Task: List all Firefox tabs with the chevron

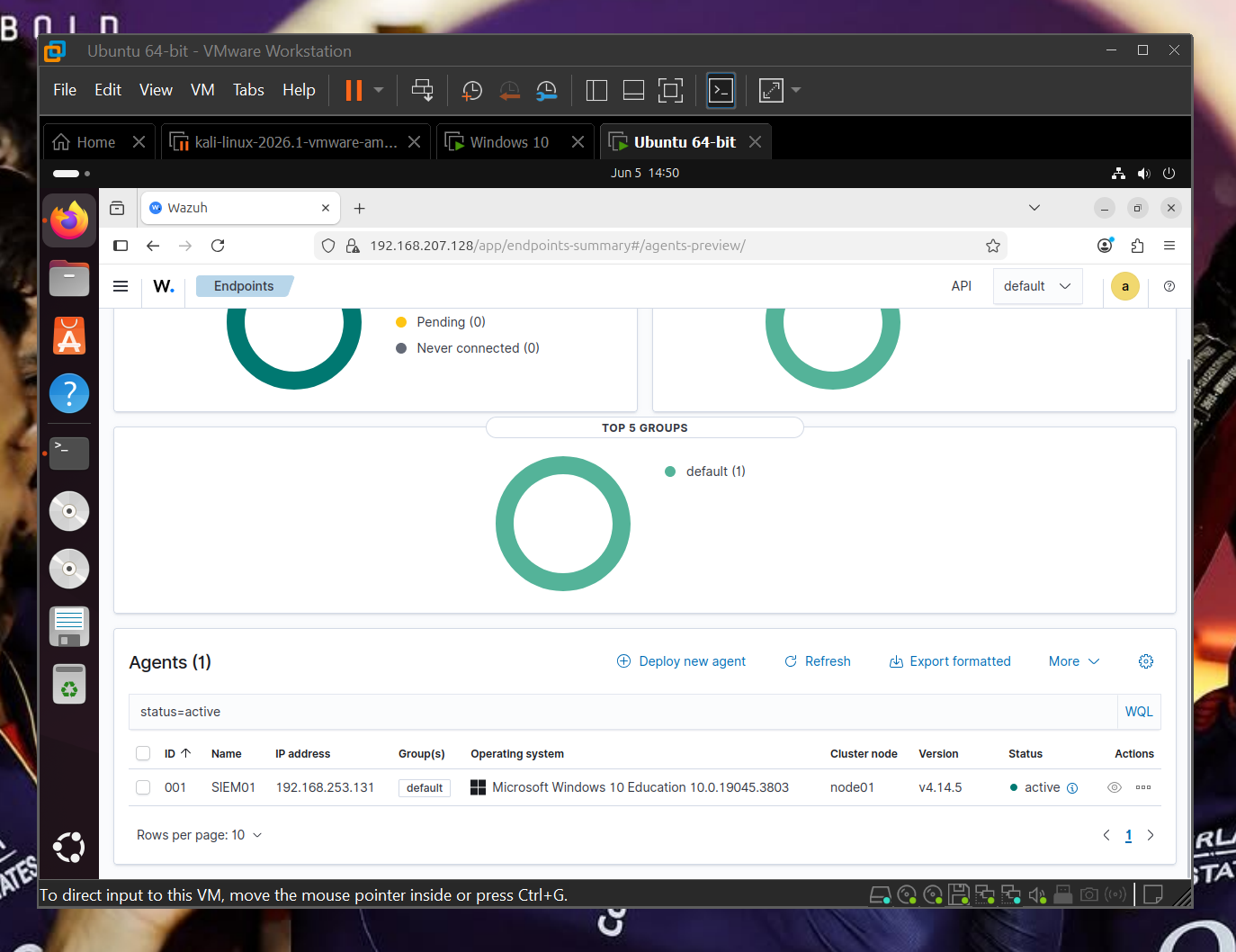Action: click(1034, 208)
